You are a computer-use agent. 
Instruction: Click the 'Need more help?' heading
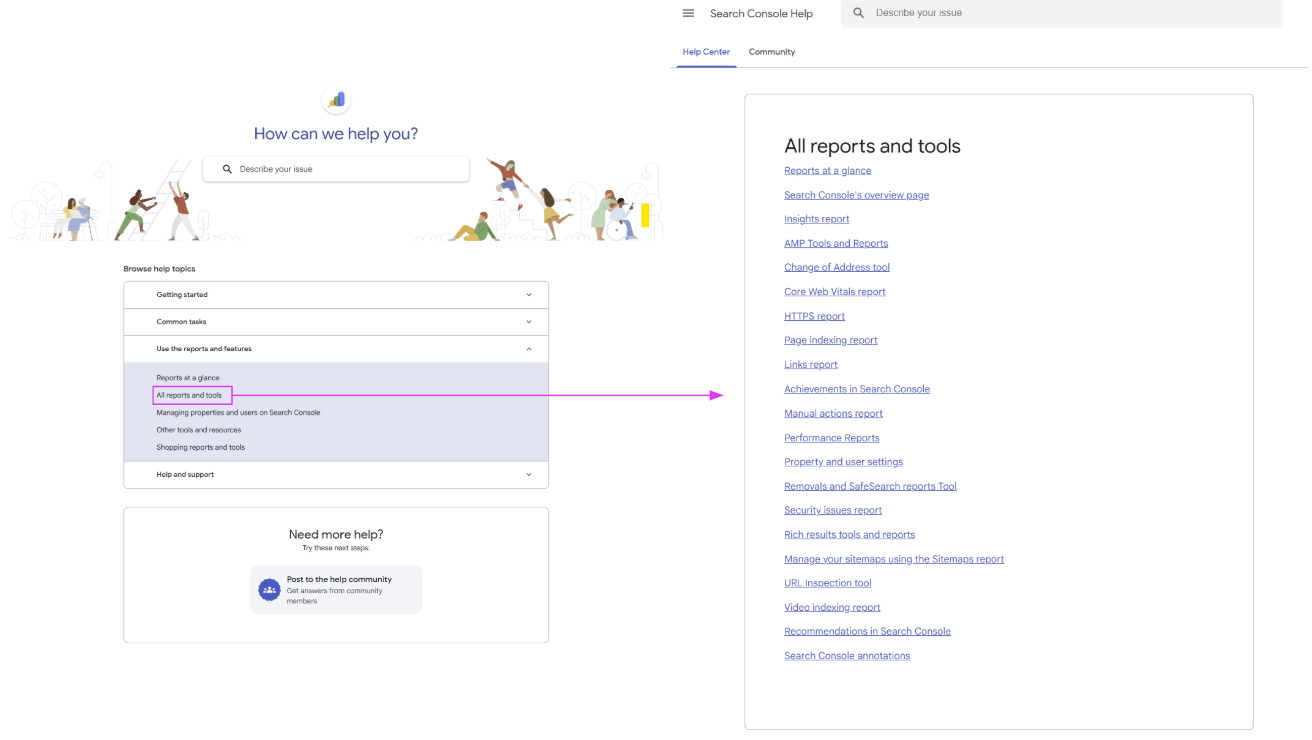pyautogui.click(x=336, y=535)
